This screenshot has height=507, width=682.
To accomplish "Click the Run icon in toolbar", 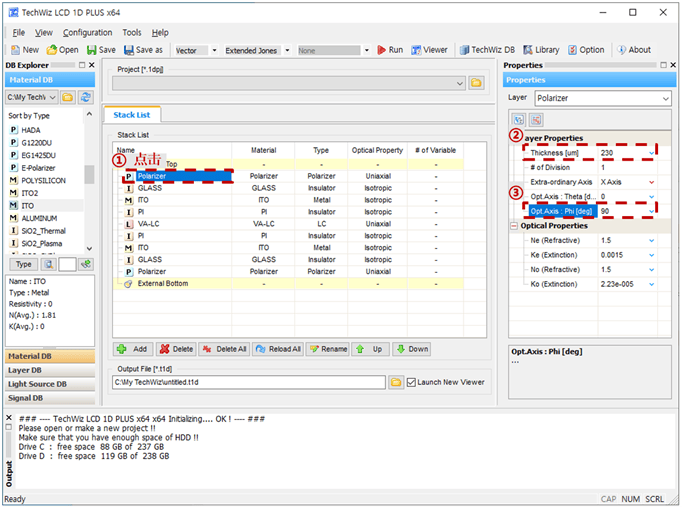I will (x=388, y=50).
